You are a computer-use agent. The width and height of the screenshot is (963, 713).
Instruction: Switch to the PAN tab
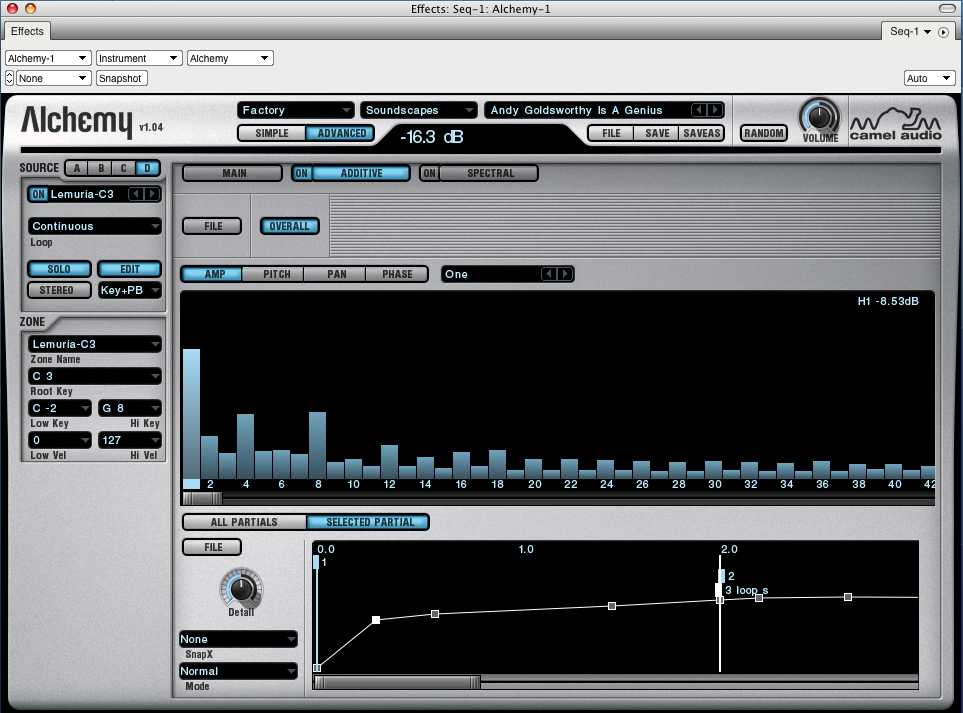(337, 274)
